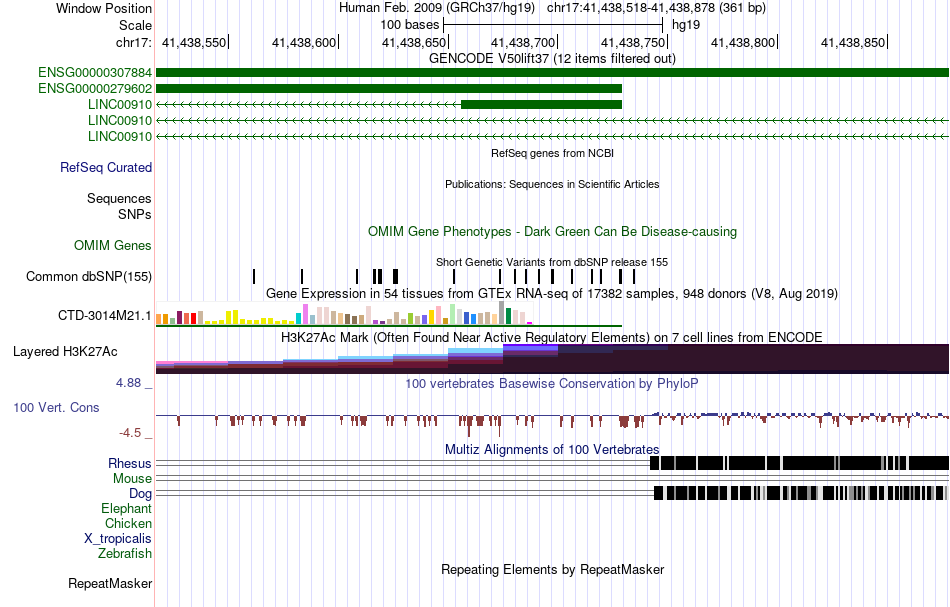Click the Mouse alignment row label

[x=132, y=479]
